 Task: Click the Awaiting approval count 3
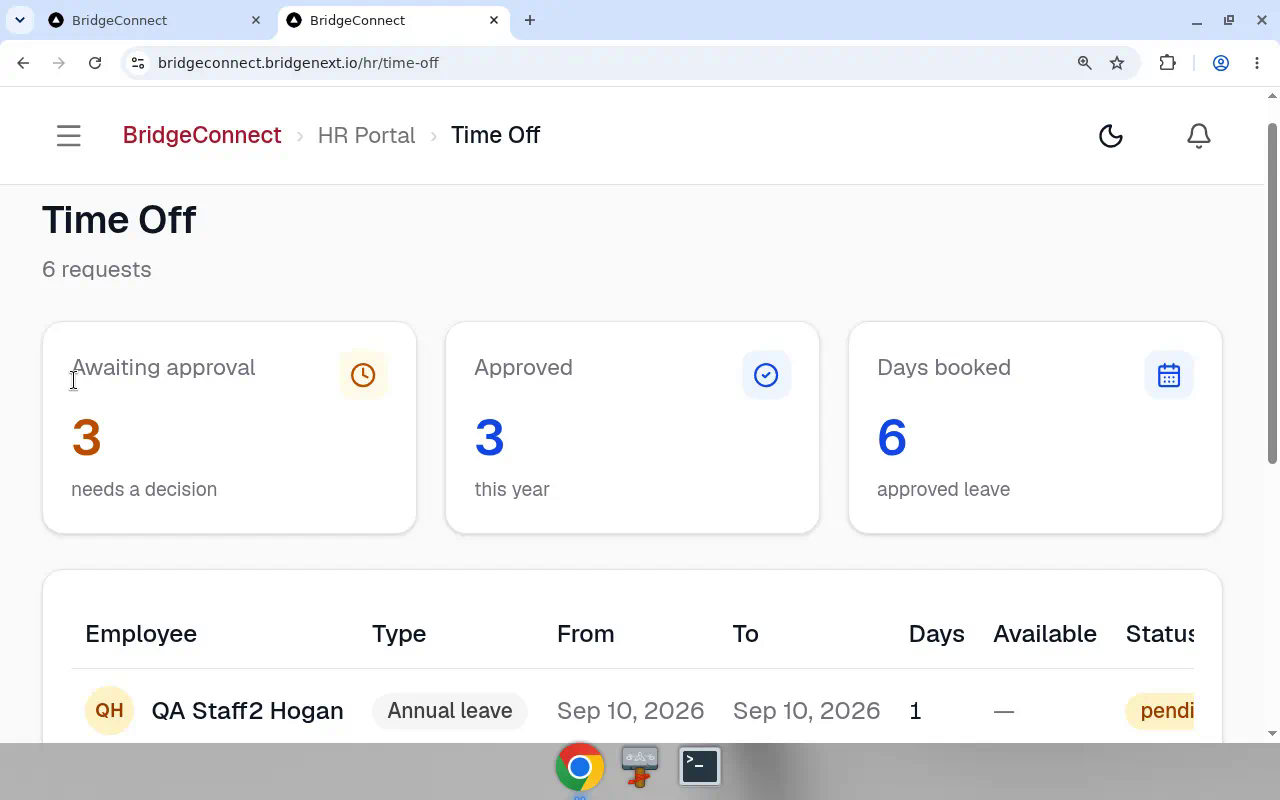pos(87,437)
